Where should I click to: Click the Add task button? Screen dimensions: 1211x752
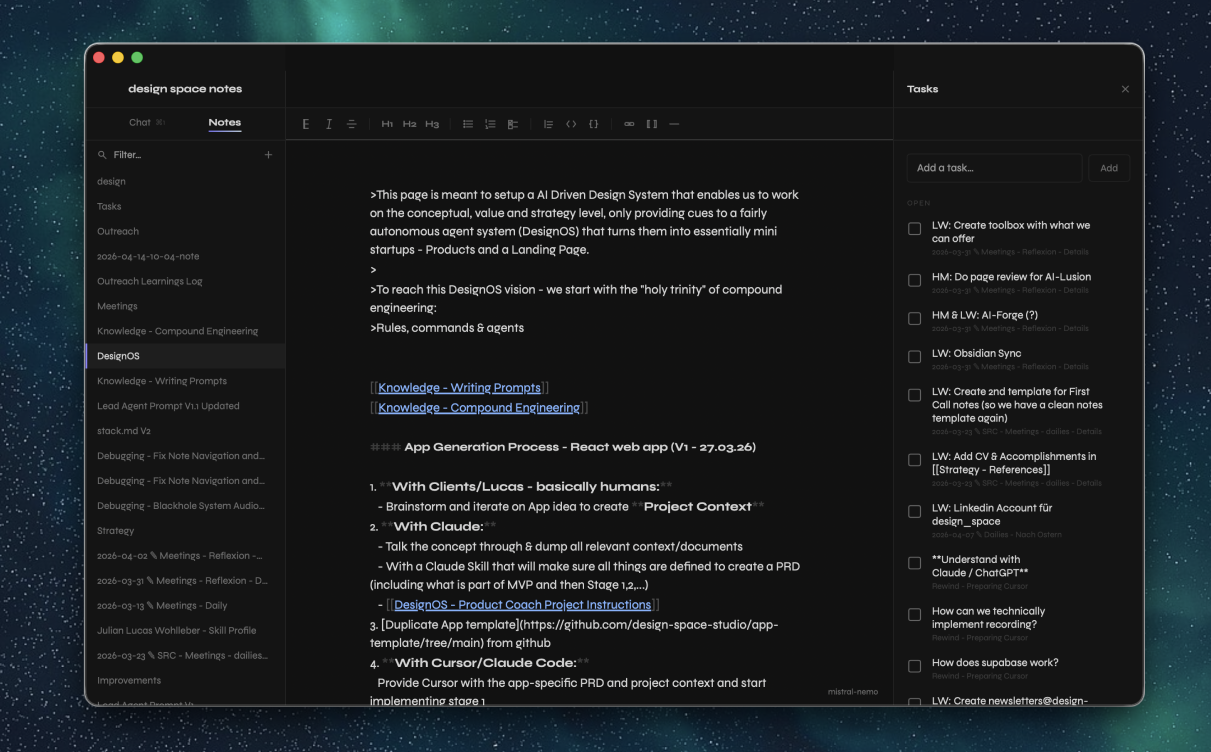click(1109, 168)
